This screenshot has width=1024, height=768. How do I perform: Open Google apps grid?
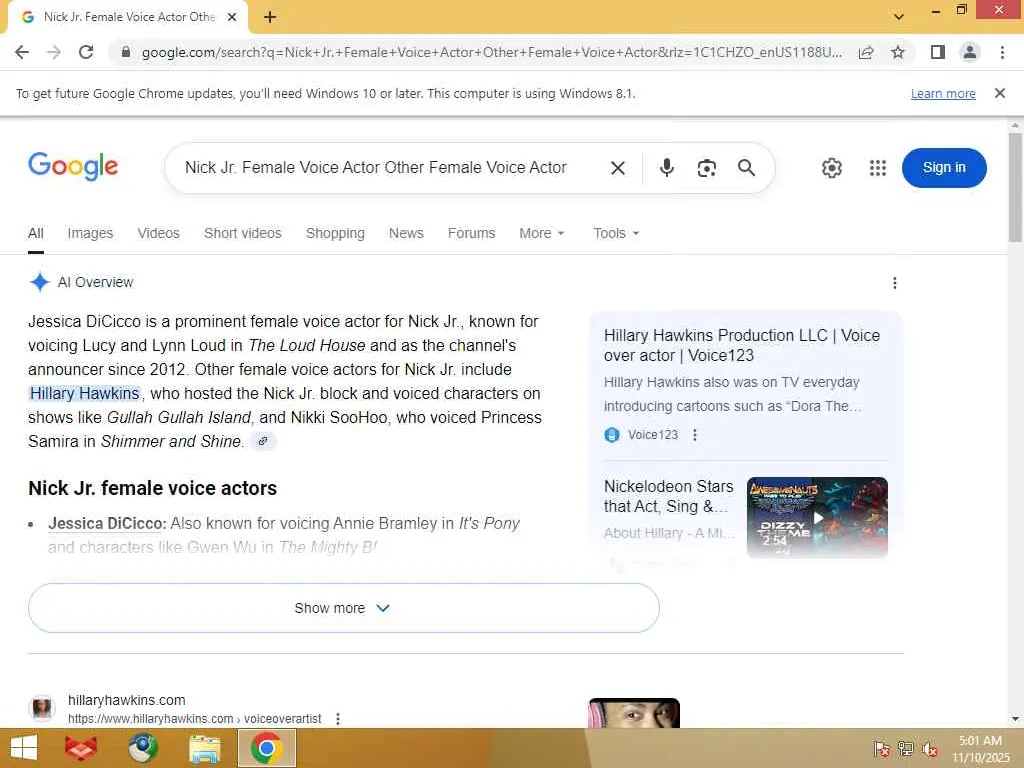878,168
